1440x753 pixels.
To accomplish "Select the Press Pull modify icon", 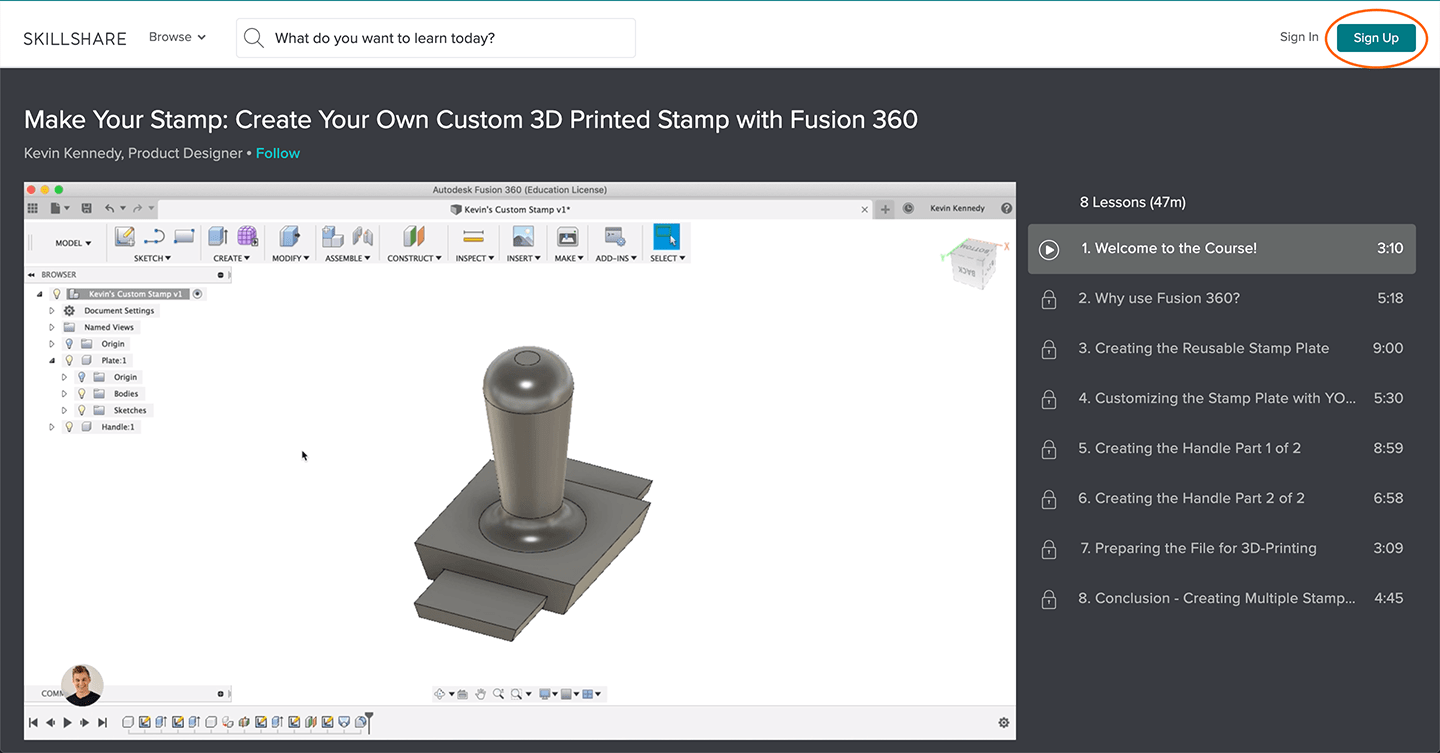I will click(x=289, y=237).
